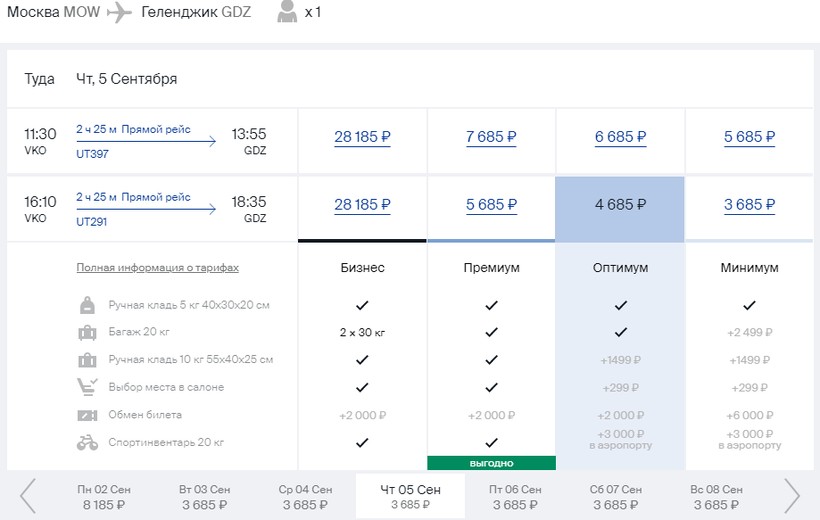Select 7 685 ₽ Премиум fare for UT397

tap(491, 138)
